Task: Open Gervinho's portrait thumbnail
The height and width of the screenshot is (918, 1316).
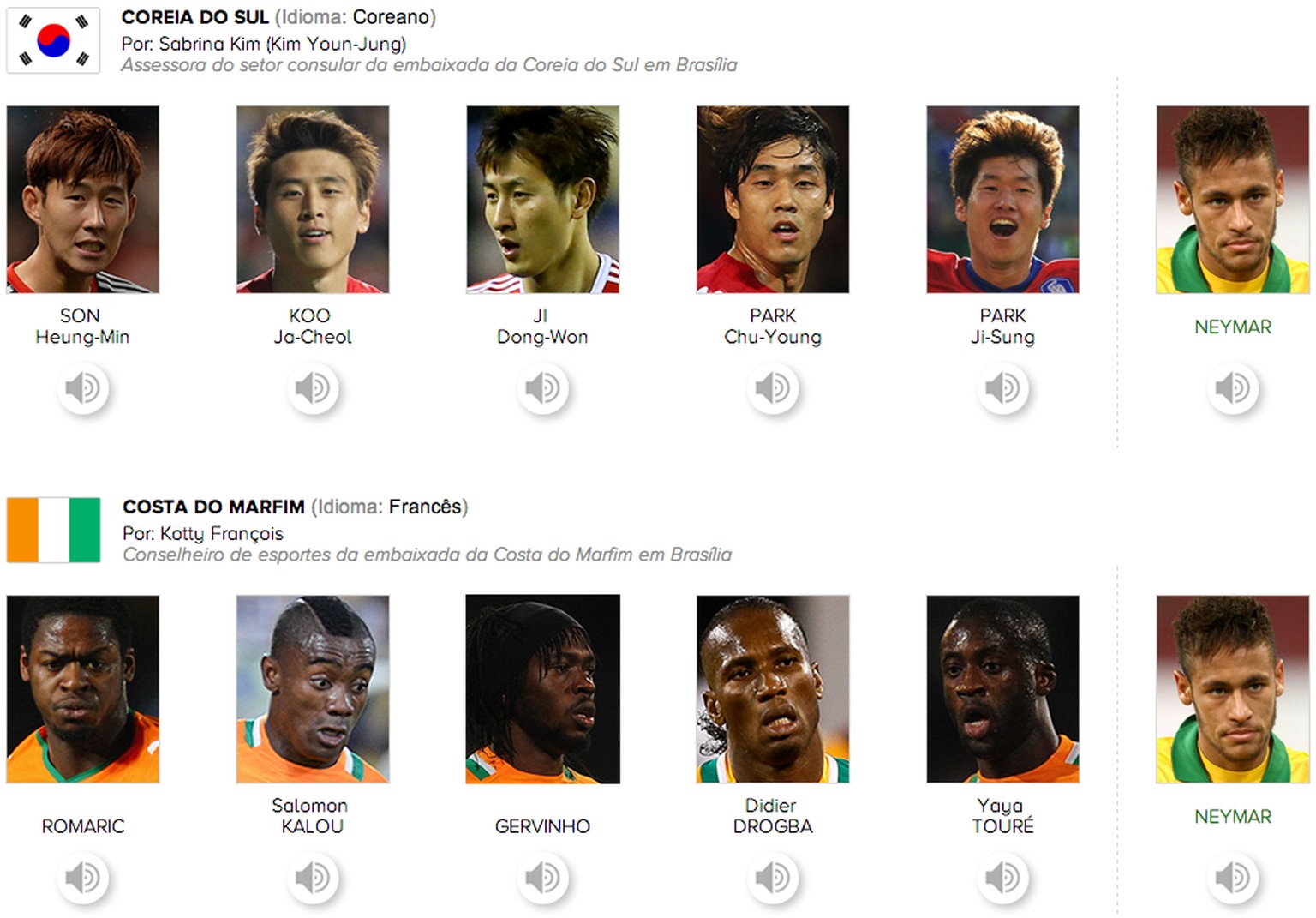Action: 542,689
